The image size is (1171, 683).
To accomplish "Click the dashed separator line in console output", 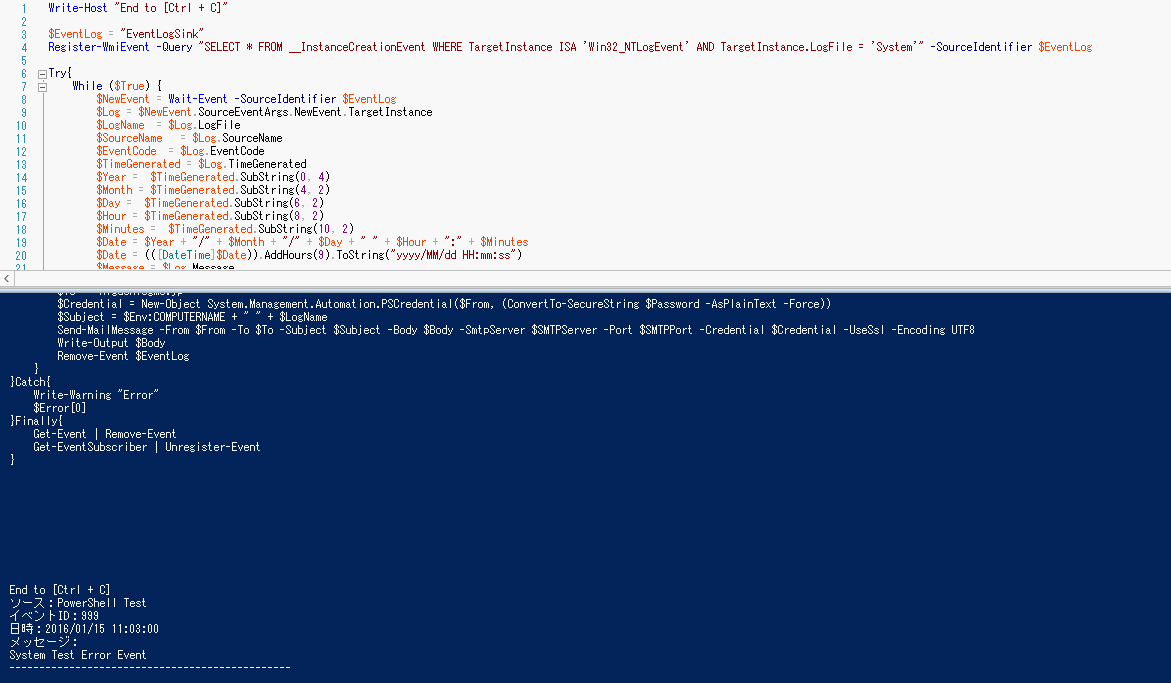I will (149, 667).
